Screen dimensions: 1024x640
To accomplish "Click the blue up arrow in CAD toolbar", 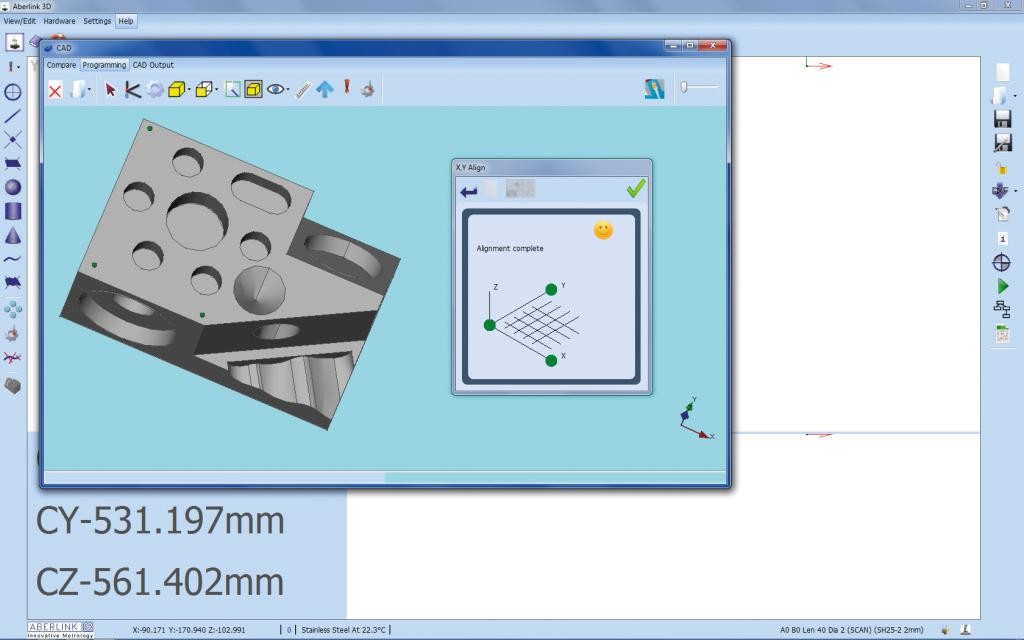I will 325,89.
